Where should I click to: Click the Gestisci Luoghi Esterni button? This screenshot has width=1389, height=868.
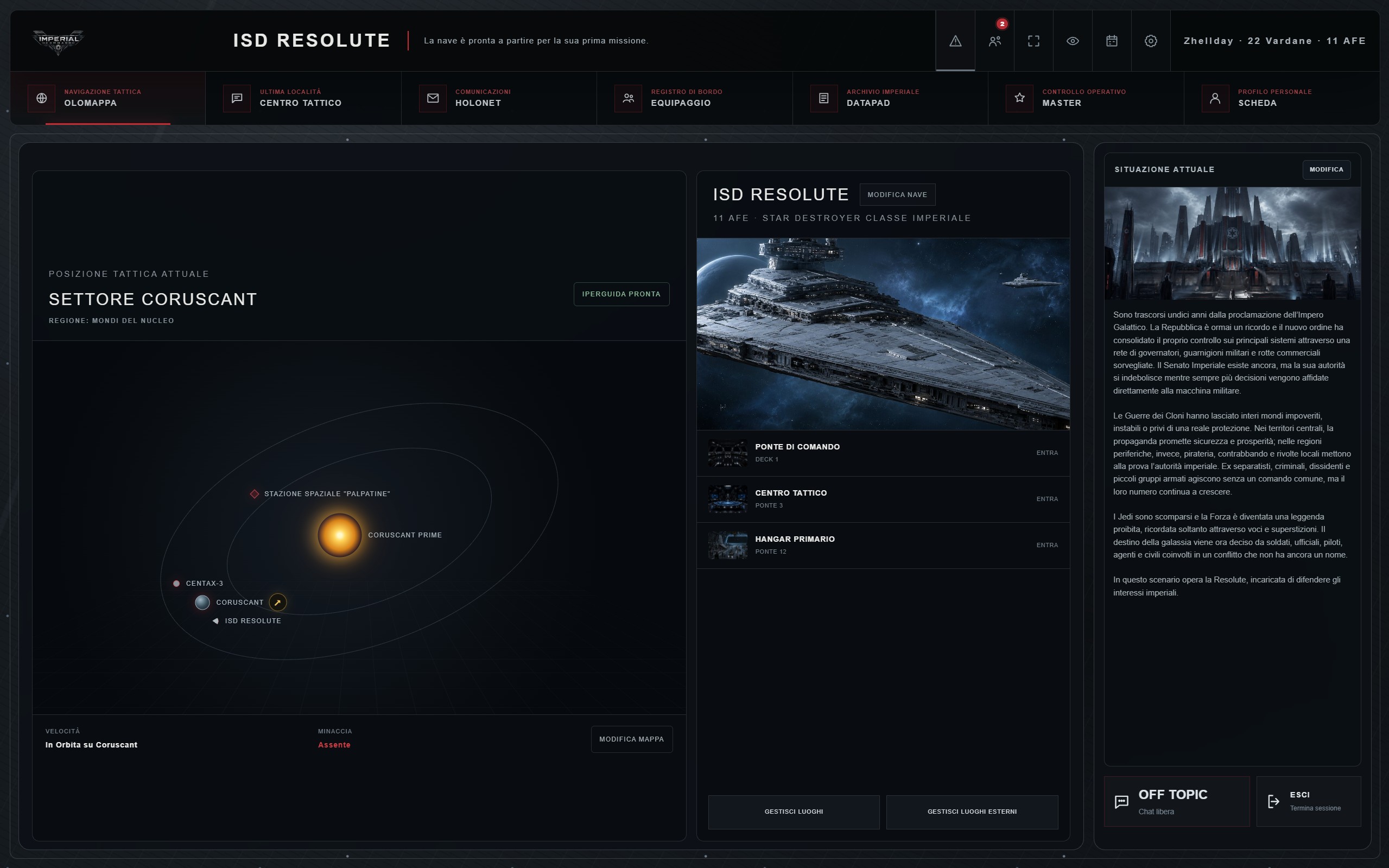[x=972, y=812]
